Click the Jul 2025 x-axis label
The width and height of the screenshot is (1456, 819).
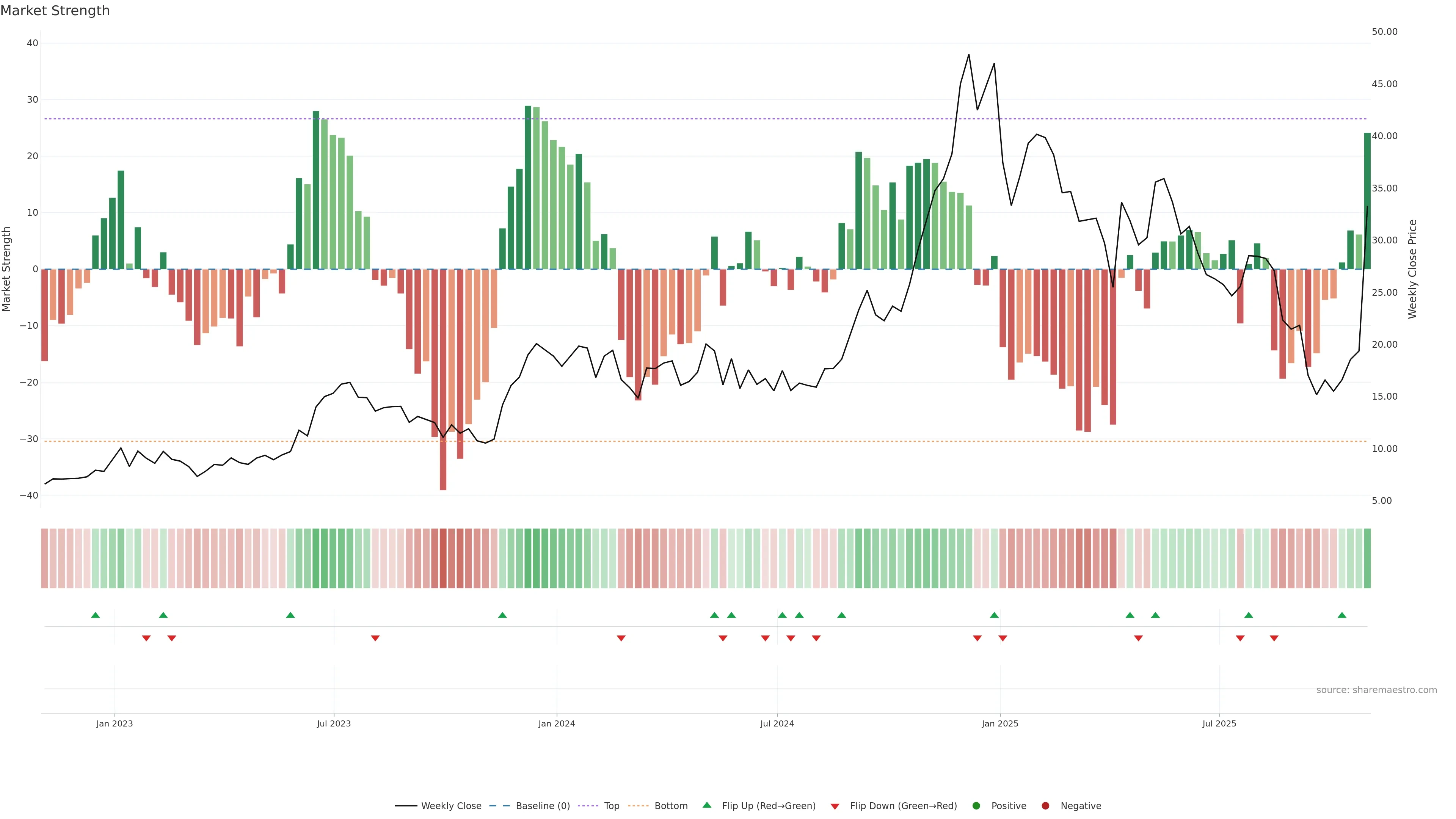tap(1219, 723)
